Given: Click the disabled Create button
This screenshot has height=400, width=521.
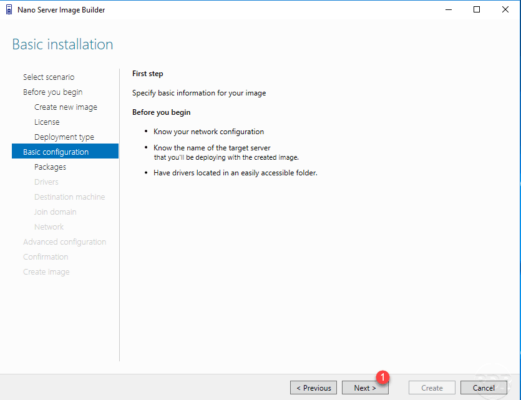Looking at the screenshot, I should (432, 388).
